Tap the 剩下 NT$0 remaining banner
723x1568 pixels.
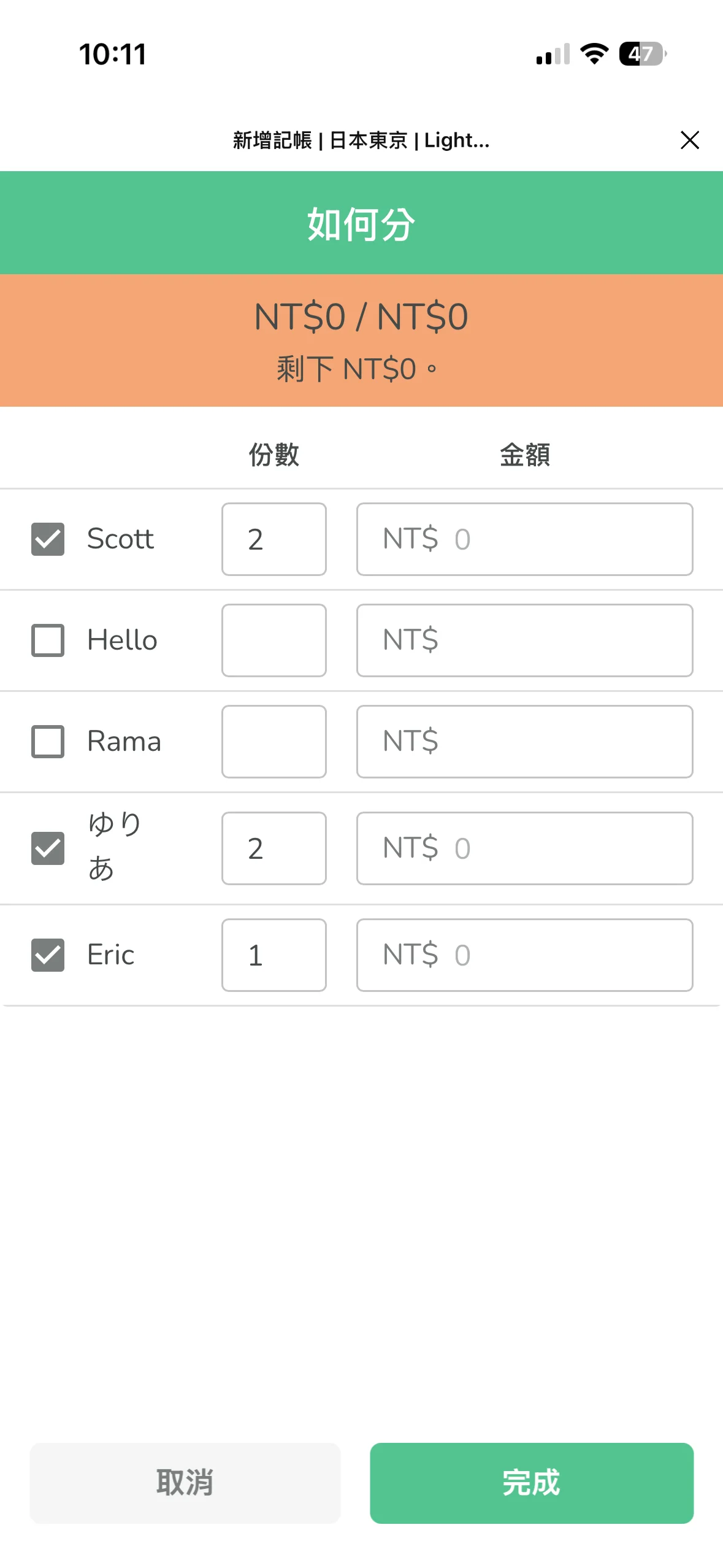click(361, 367)
